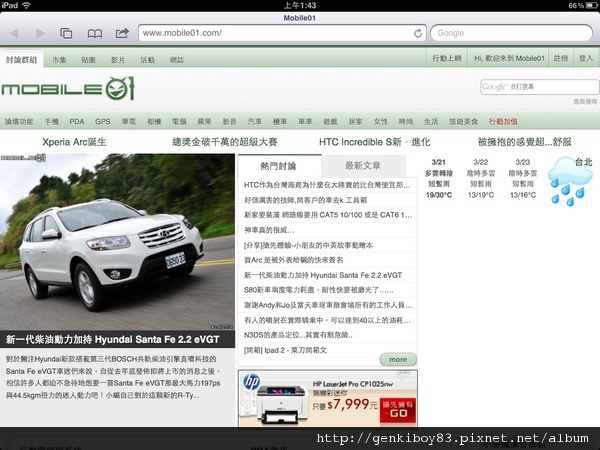Open the red 行動加值 menu item
This screenshot has width=600, height=450.
pos(503,122)
